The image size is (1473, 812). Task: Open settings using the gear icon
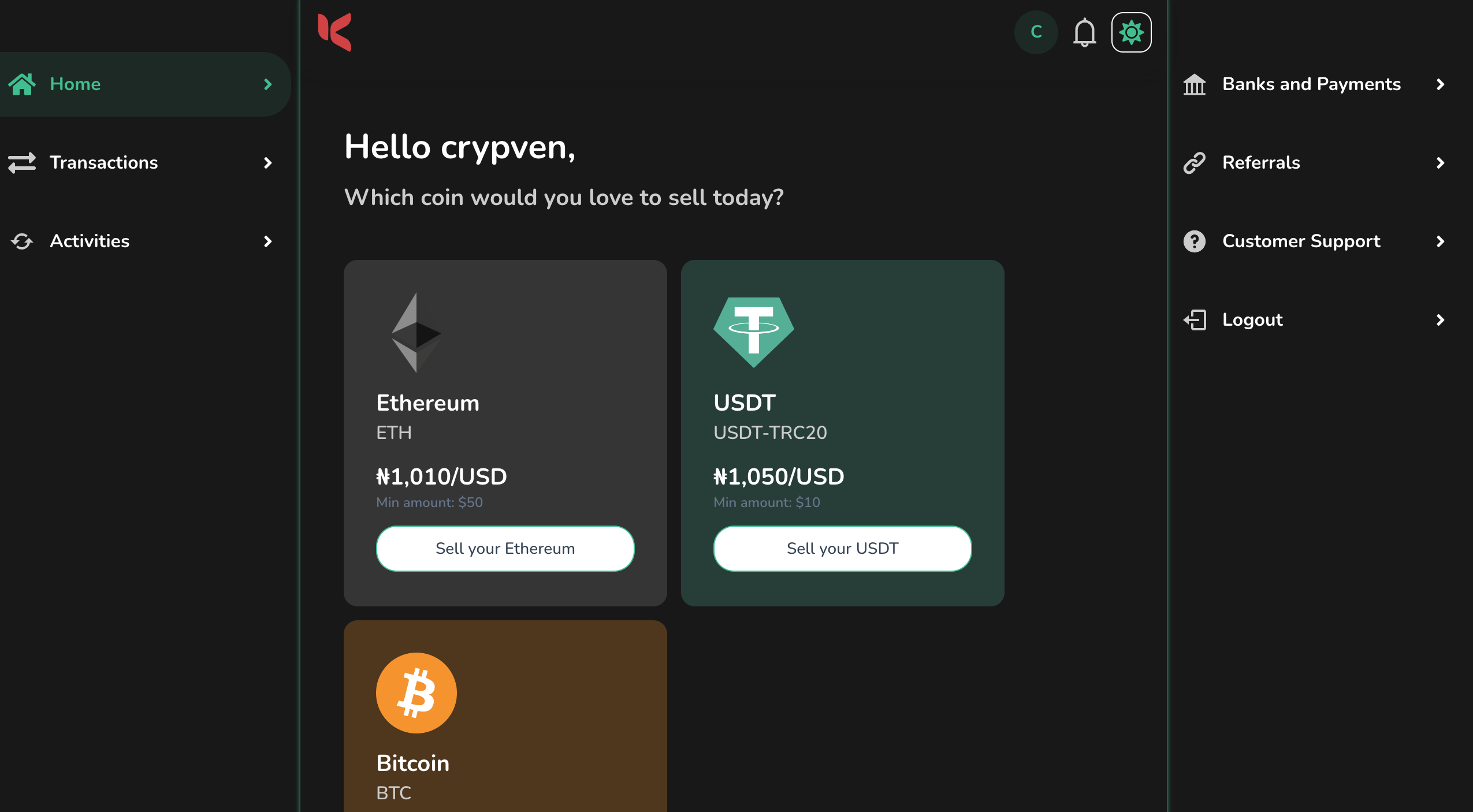(x=1130, y=32)
